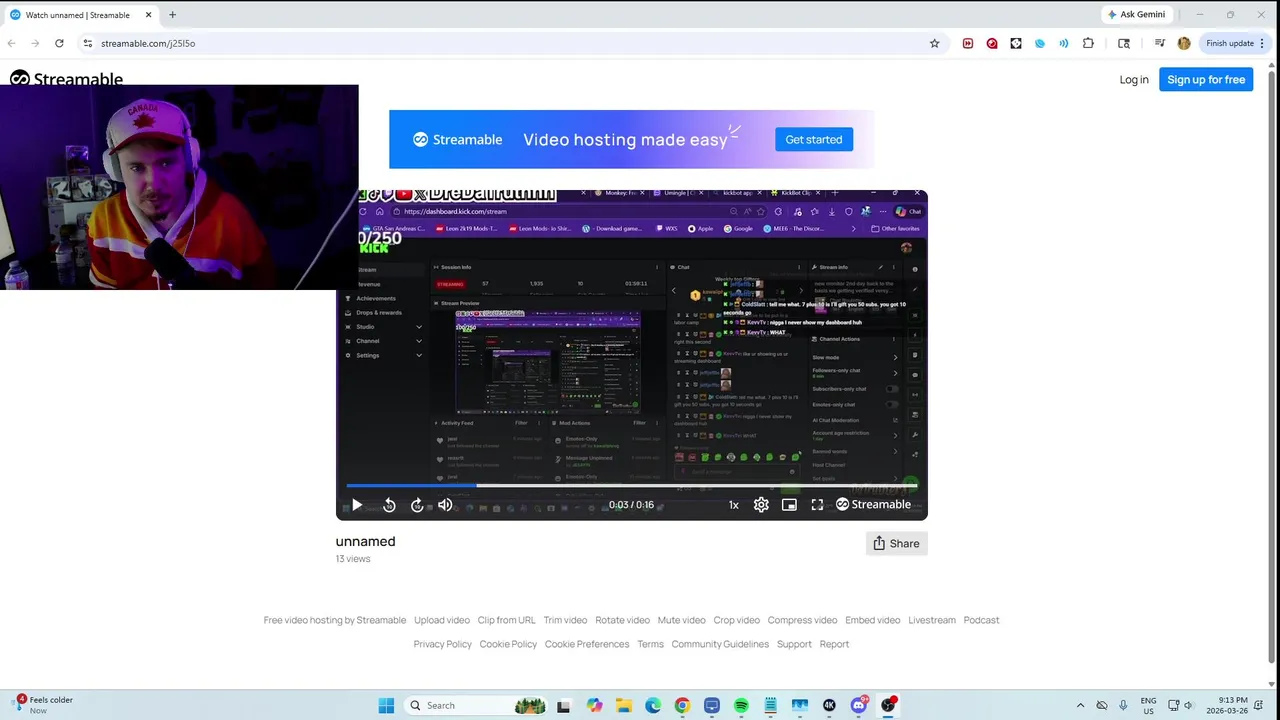1280x720 pixels.
Task: Play the video
Action: pyautogui.click(x=357, y=505)
